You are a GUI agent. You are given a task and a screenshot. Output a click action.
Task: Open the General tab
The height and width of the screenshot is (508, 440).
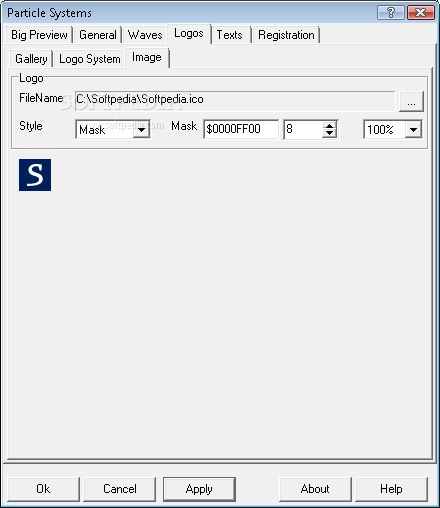pyautogui.click(x=98, y=35)
